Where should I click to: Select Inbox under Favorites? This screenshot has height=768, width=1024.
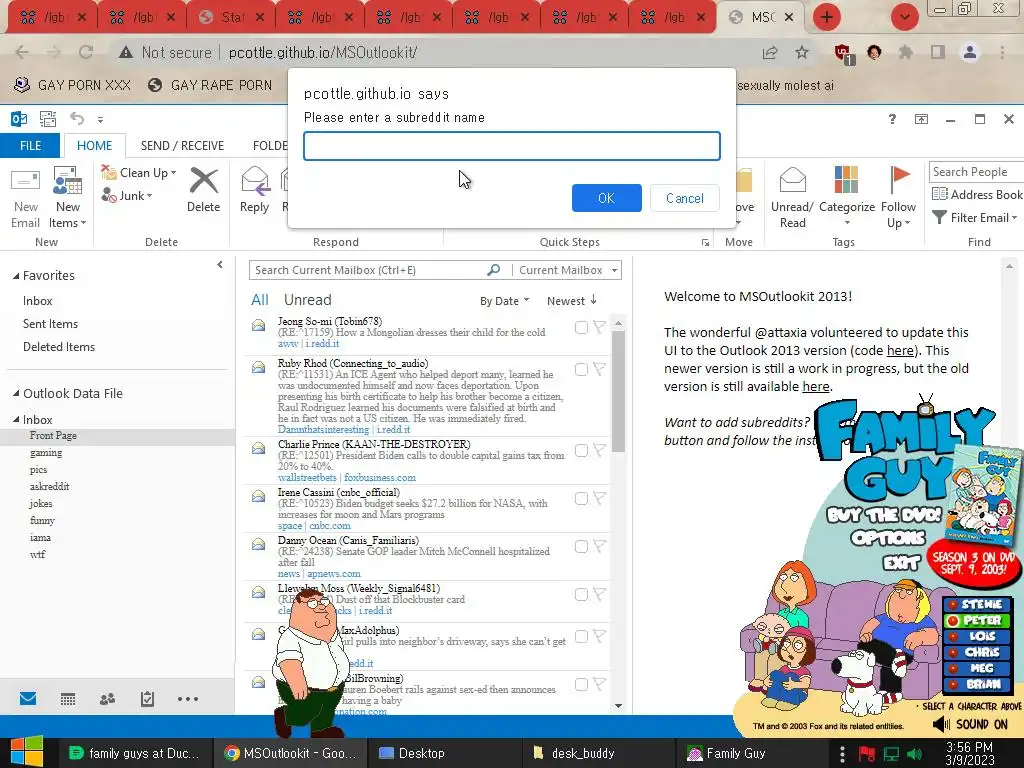tap(37, 301)
